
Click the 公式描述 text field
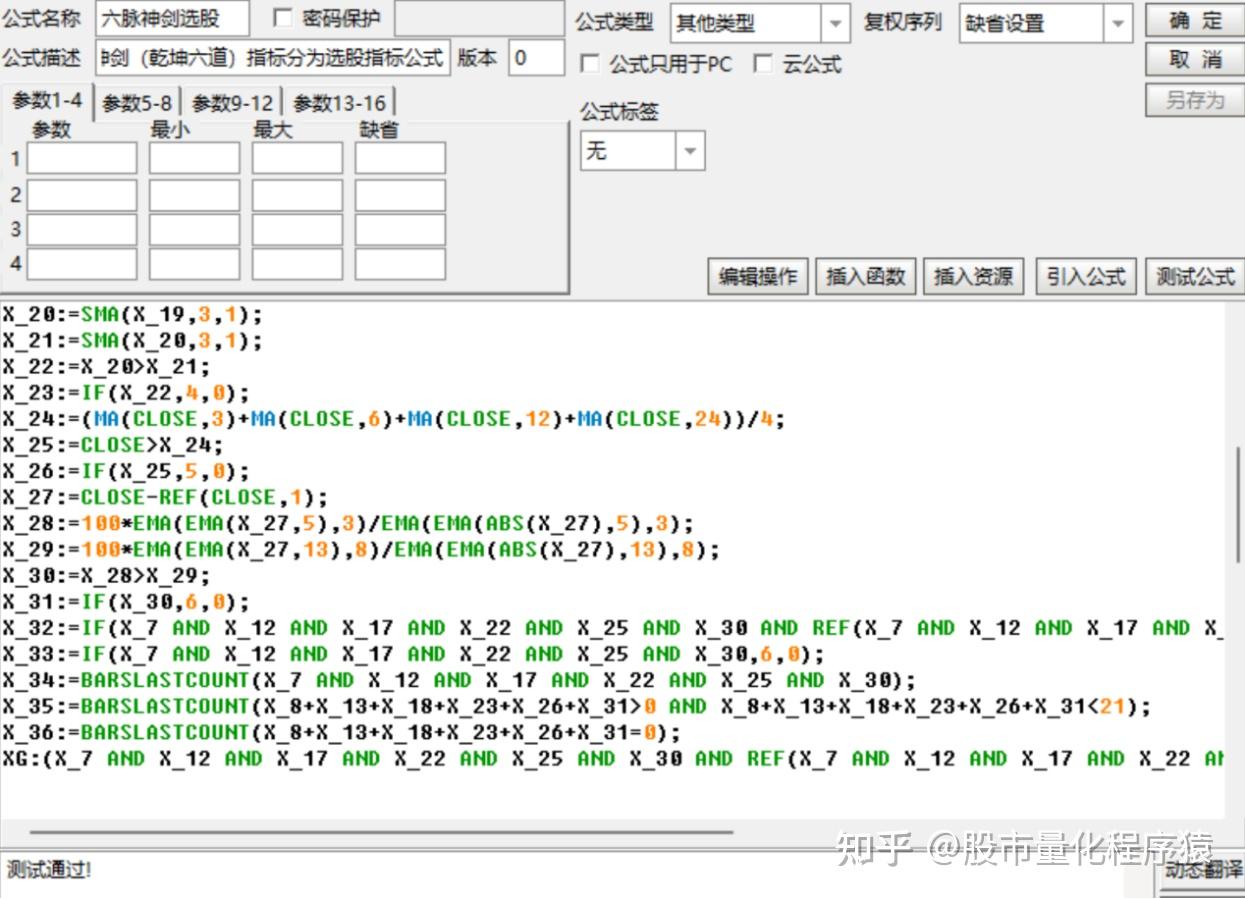273,58
